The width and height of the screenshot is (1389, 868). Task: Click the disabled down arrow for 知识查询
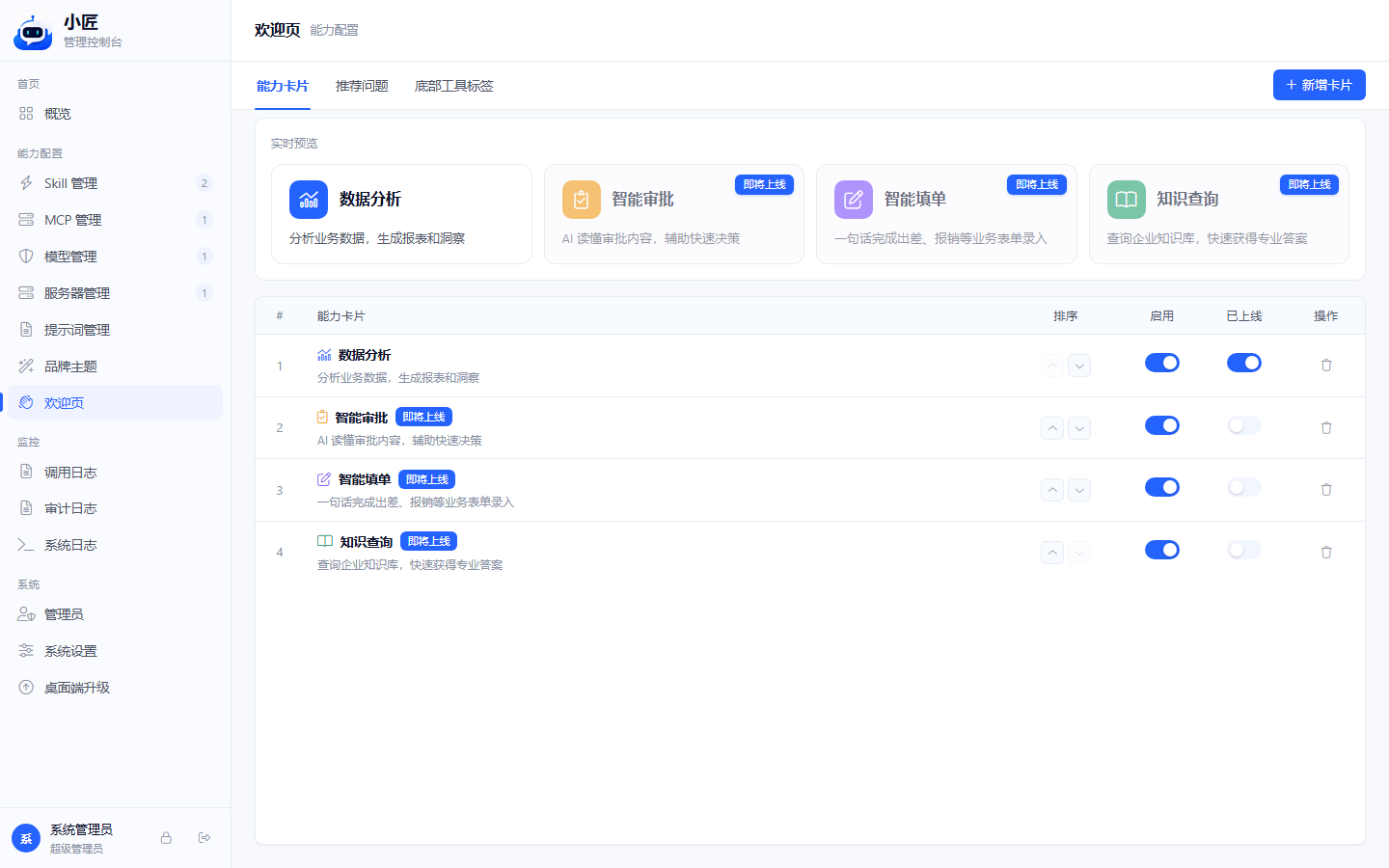(1079, 553)
